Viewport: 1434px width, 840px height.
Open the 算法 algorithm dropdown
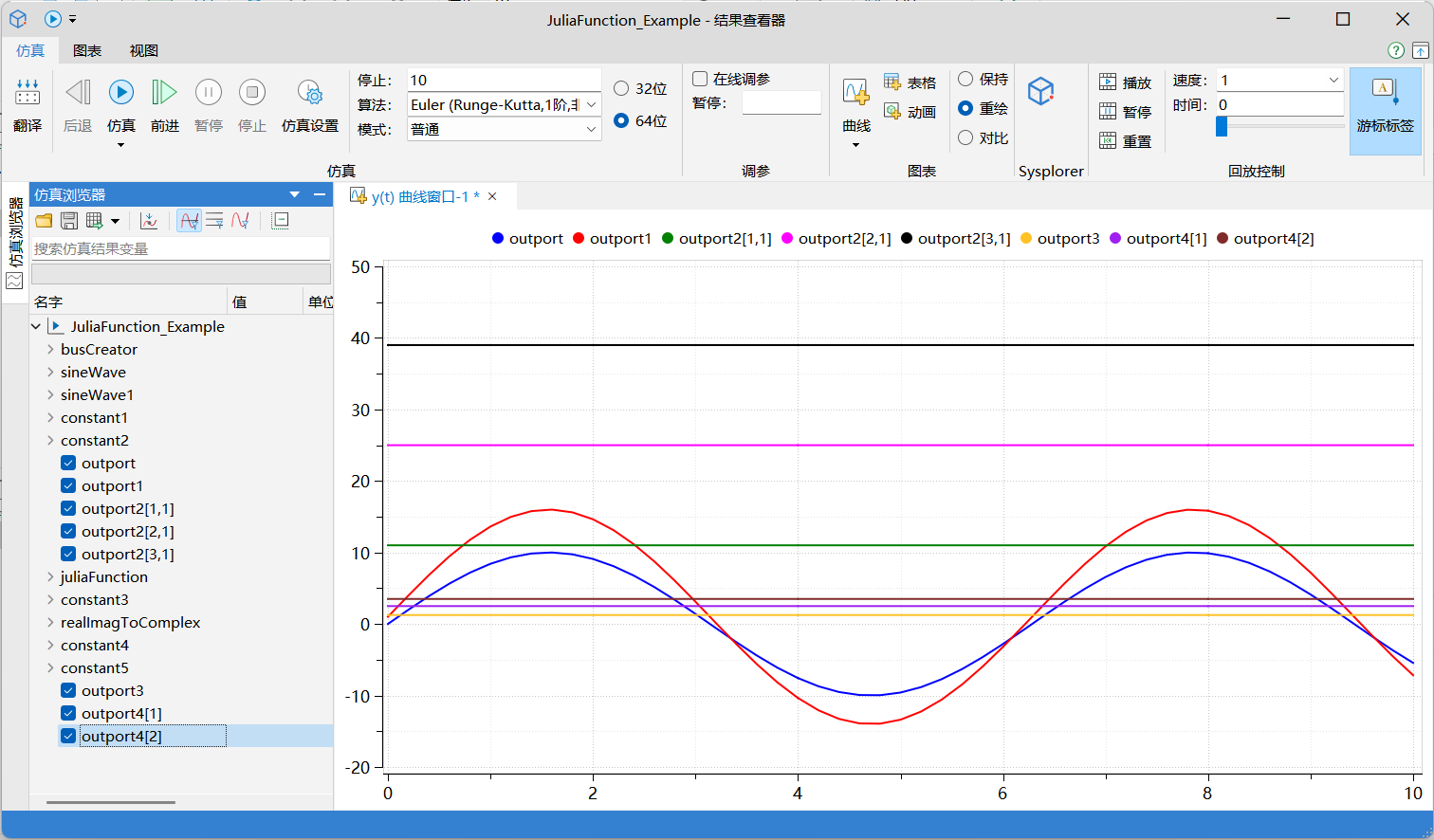(x=592, y=104)
